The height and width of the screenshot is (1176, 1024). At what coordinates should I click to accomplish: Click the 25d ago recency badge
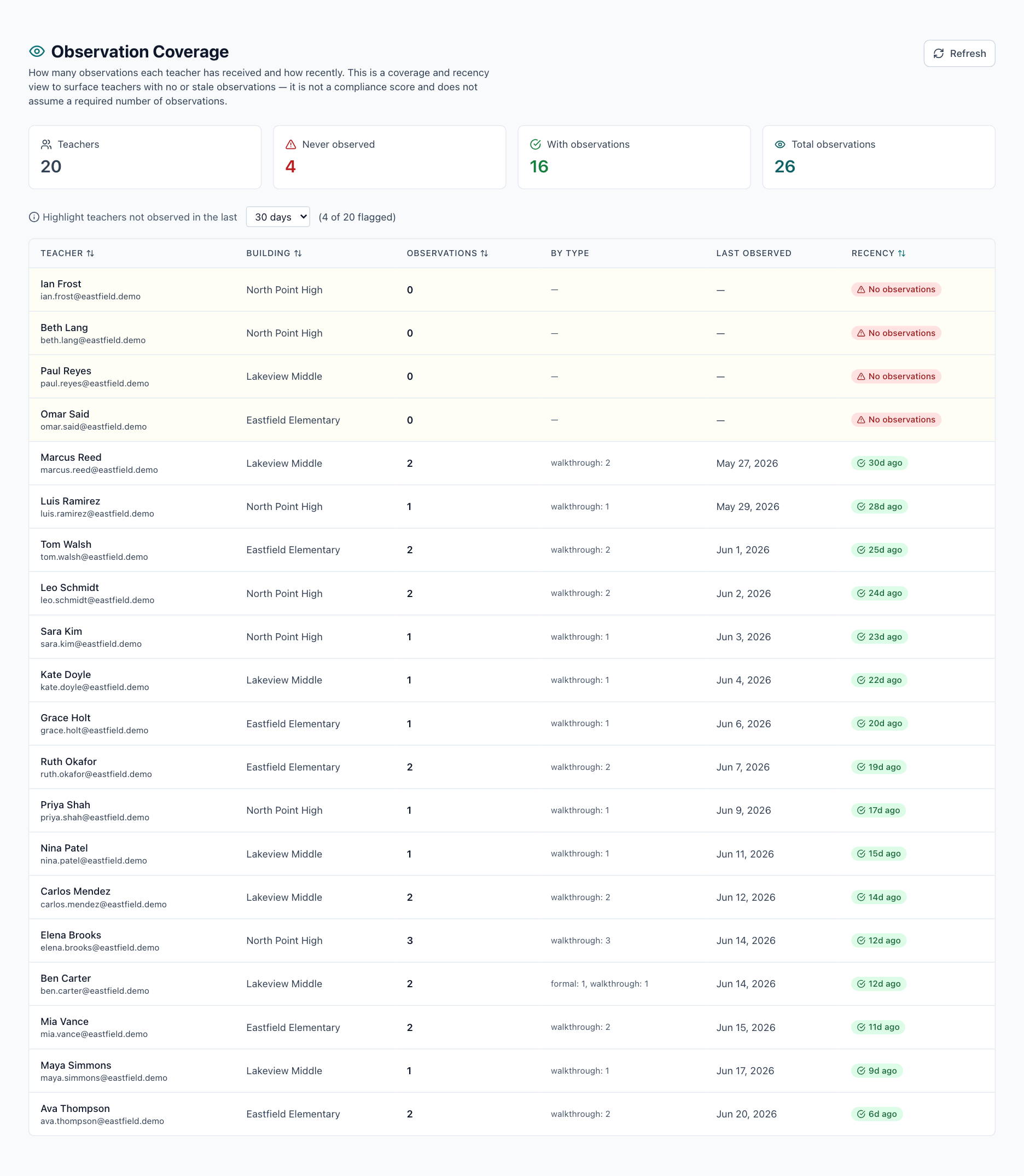pyautogui.click(x=880, y=550)
